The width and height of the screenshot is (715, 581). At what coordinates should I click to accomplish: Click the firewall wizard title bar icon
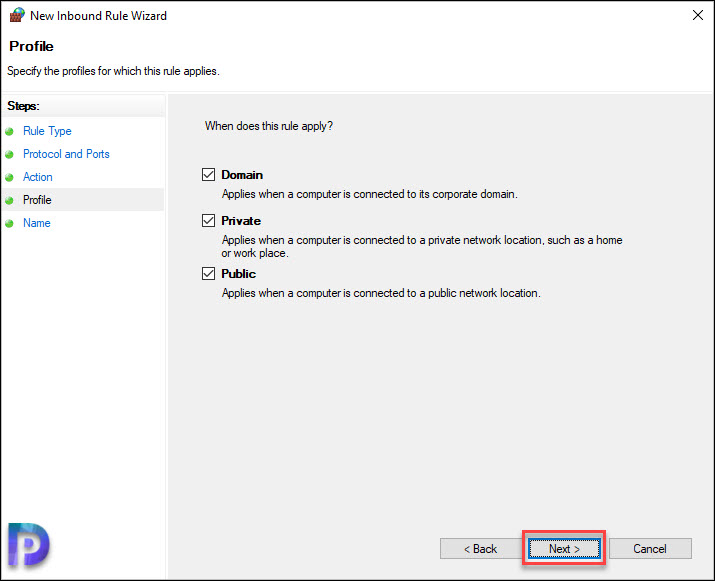point(17,15)
